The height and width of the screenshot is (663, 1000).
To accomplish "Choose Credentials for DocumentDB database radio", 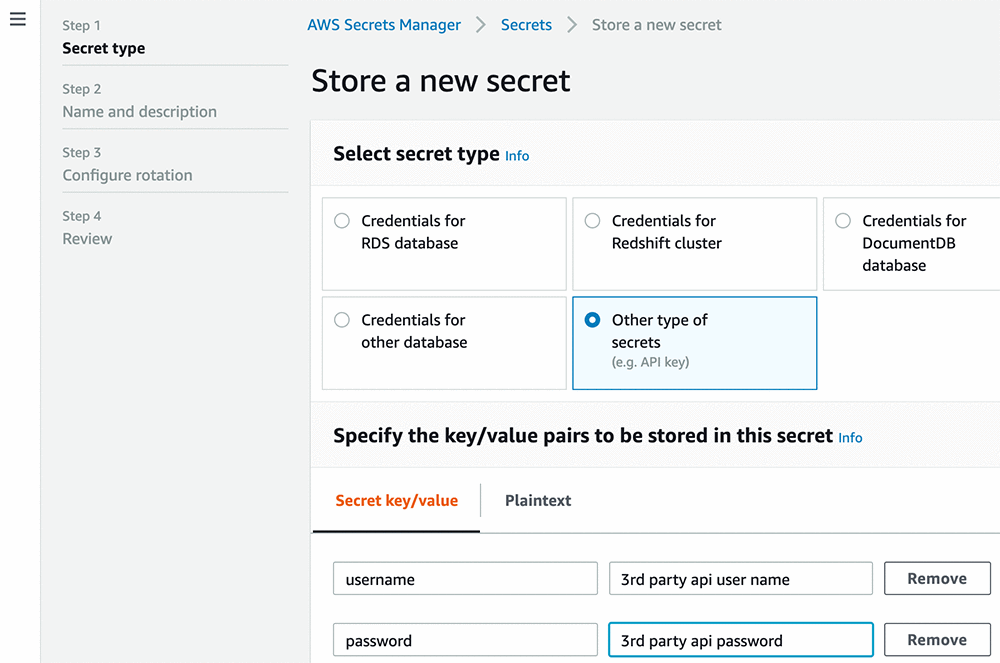I will [x=843, y=221].
